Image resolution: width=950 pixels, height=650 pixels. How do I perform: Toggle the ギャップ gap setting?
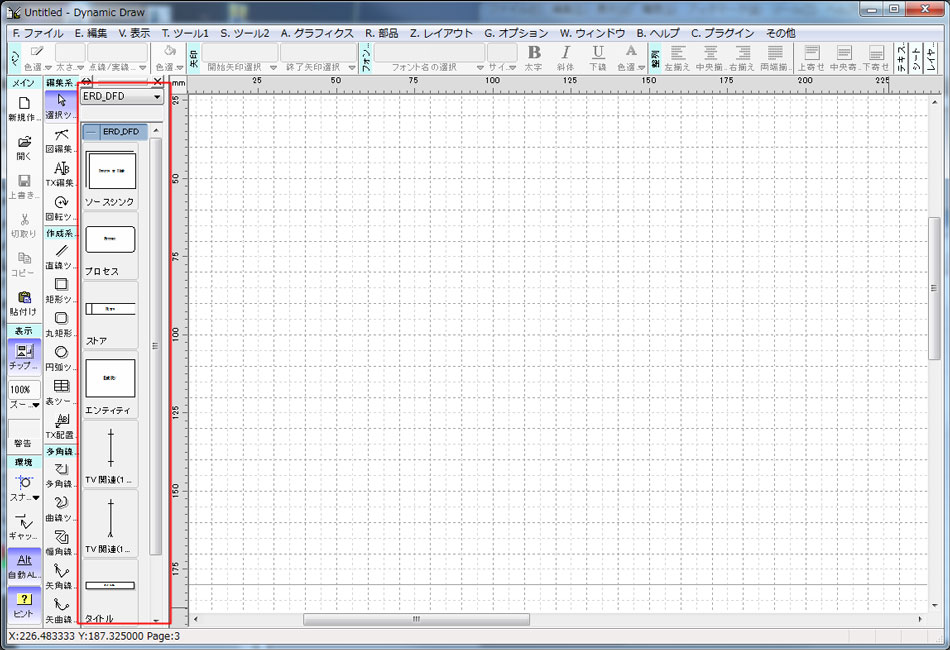[x=24, y=526]
